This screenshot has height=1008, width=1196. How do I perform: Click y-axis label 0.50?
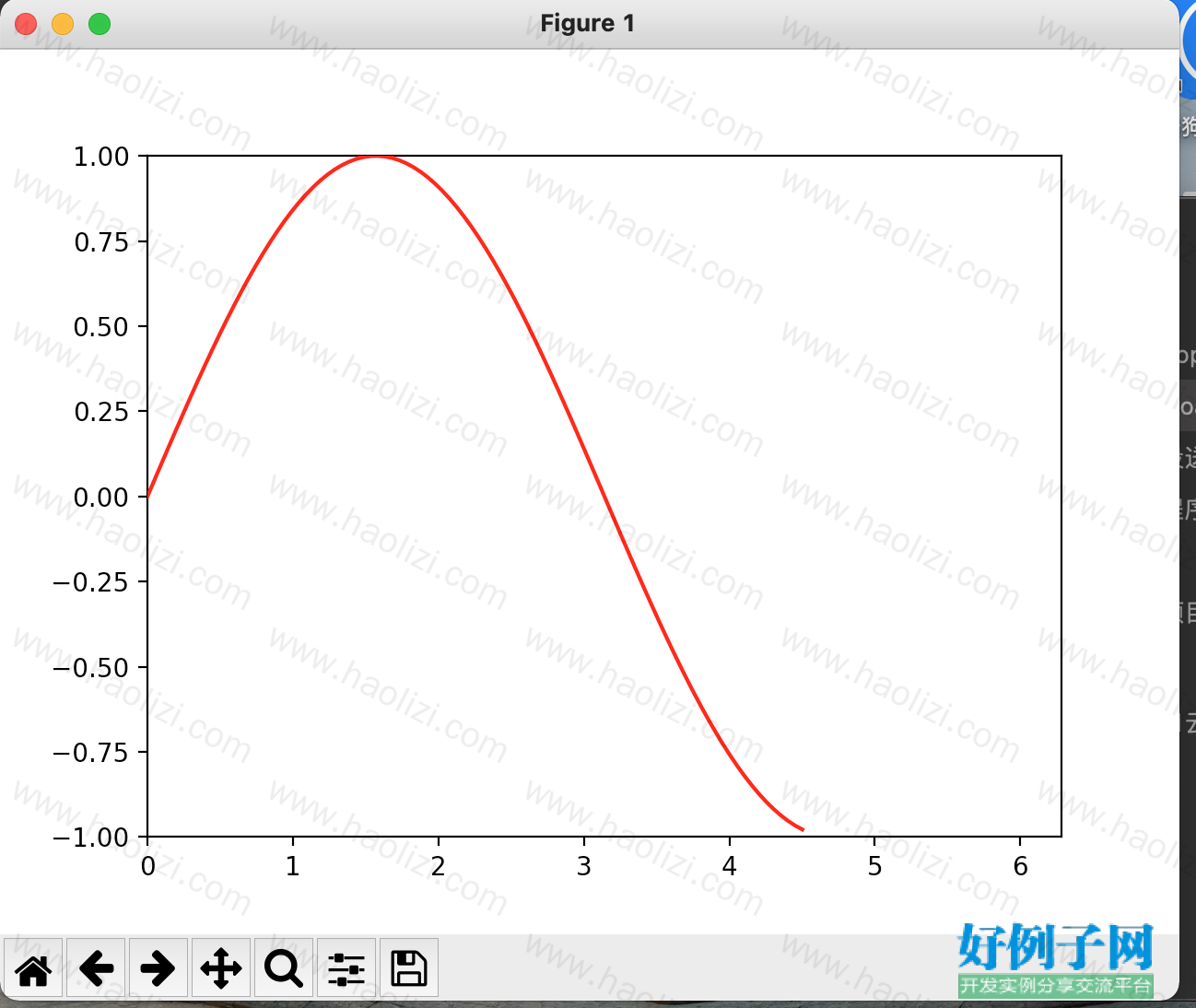click(x=101, y=327)
